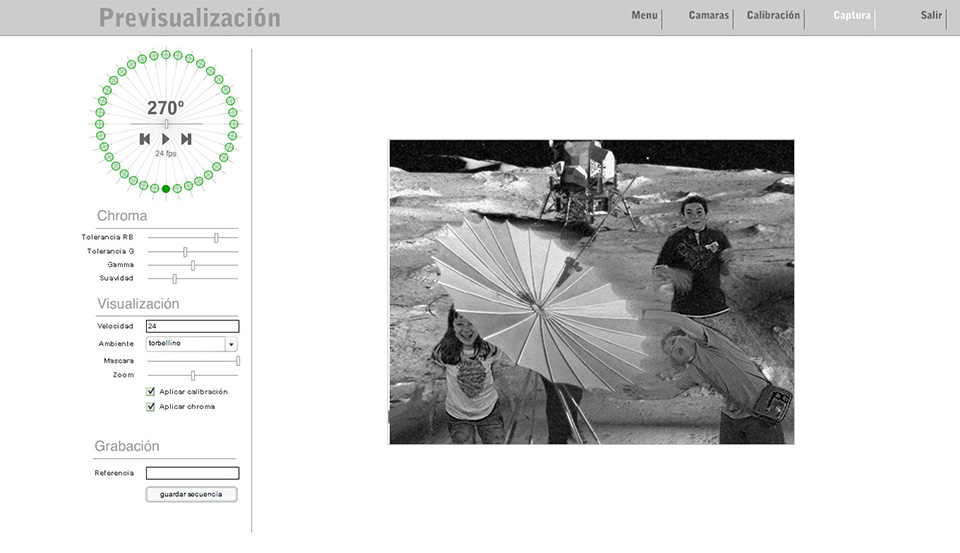Click the Grabación section heading
Screen dimensions: 960x553
[x=127, y=446]
